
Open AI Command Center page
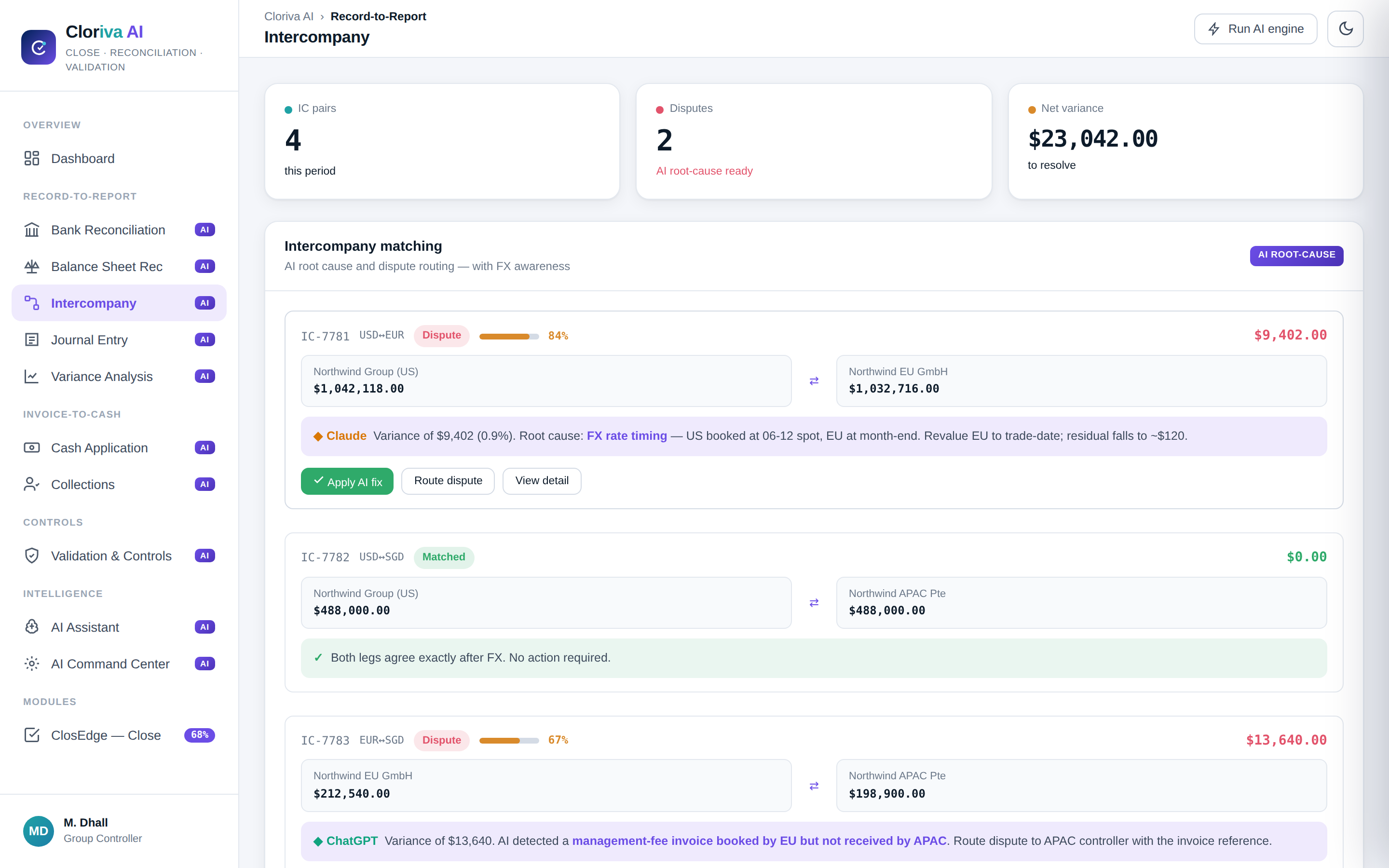click(x=119, y=664)
